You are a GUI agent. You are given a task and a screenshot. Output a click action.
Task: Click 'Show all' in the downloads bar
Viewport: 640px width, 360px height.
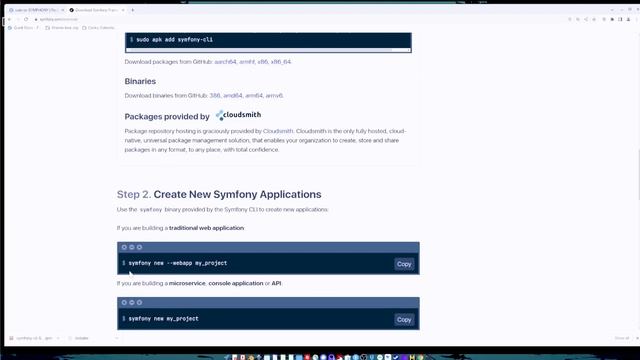click(622, 338)
